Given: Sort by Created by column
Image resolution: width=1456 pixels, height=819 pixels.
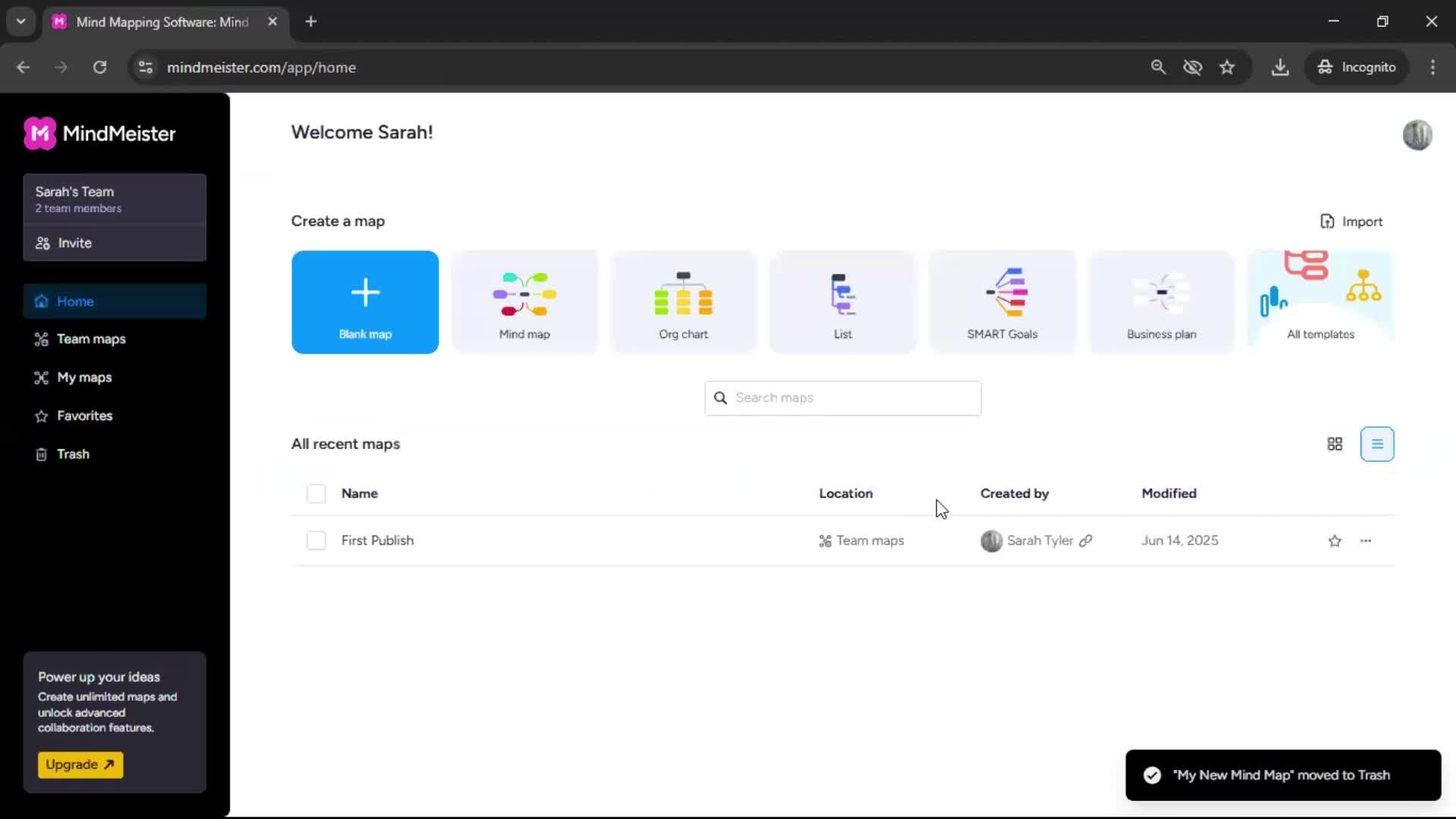Looking at the screenshot, I should point(1014,494).
